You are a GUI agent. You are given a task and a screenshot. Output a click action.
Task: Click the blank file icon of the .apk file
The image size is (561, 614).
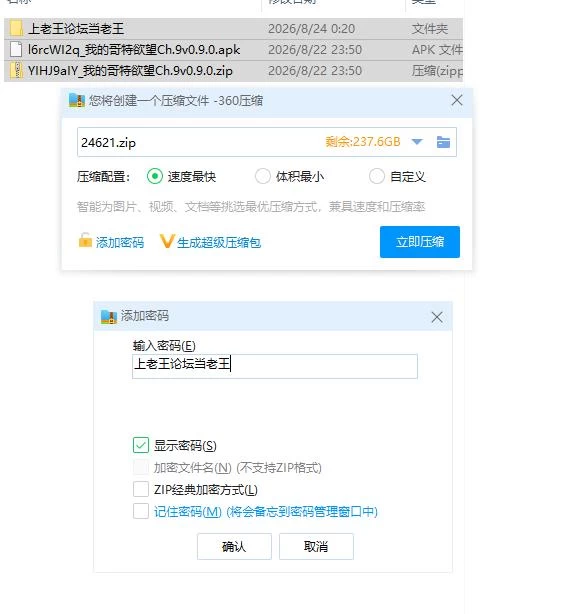pos(16,50)
